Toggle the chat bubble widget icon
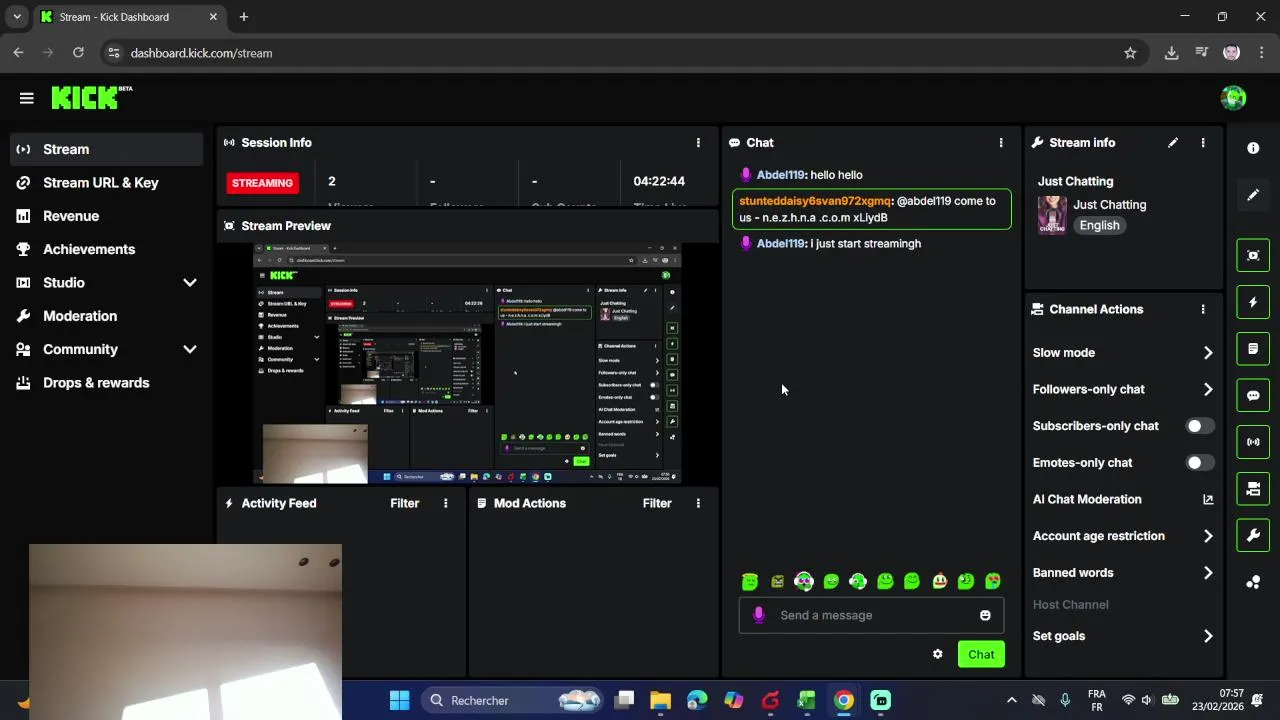This screenshot has height=720, width=1280. tap(1253, 395)
